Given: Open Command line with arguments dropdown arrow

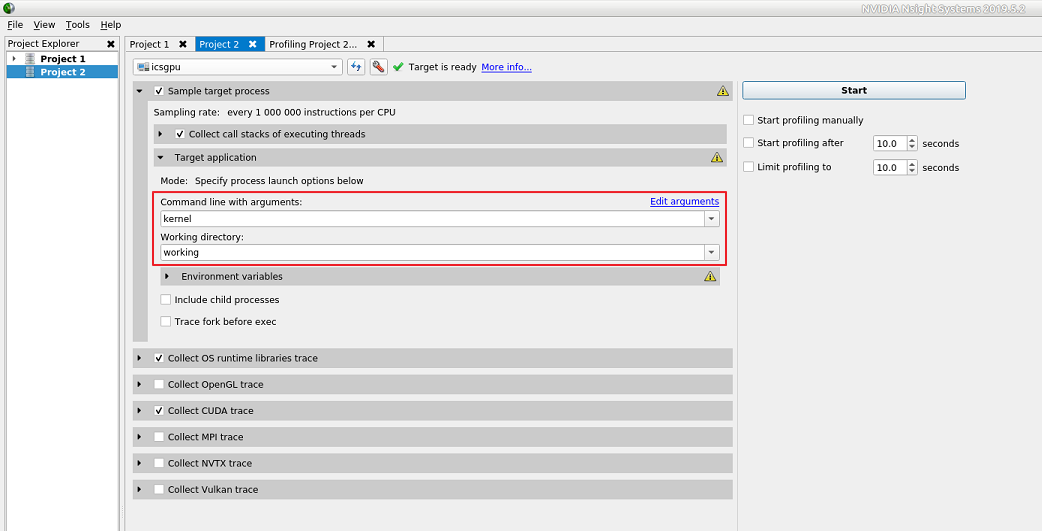Looking at the screenshot, I should click(712, 219).
